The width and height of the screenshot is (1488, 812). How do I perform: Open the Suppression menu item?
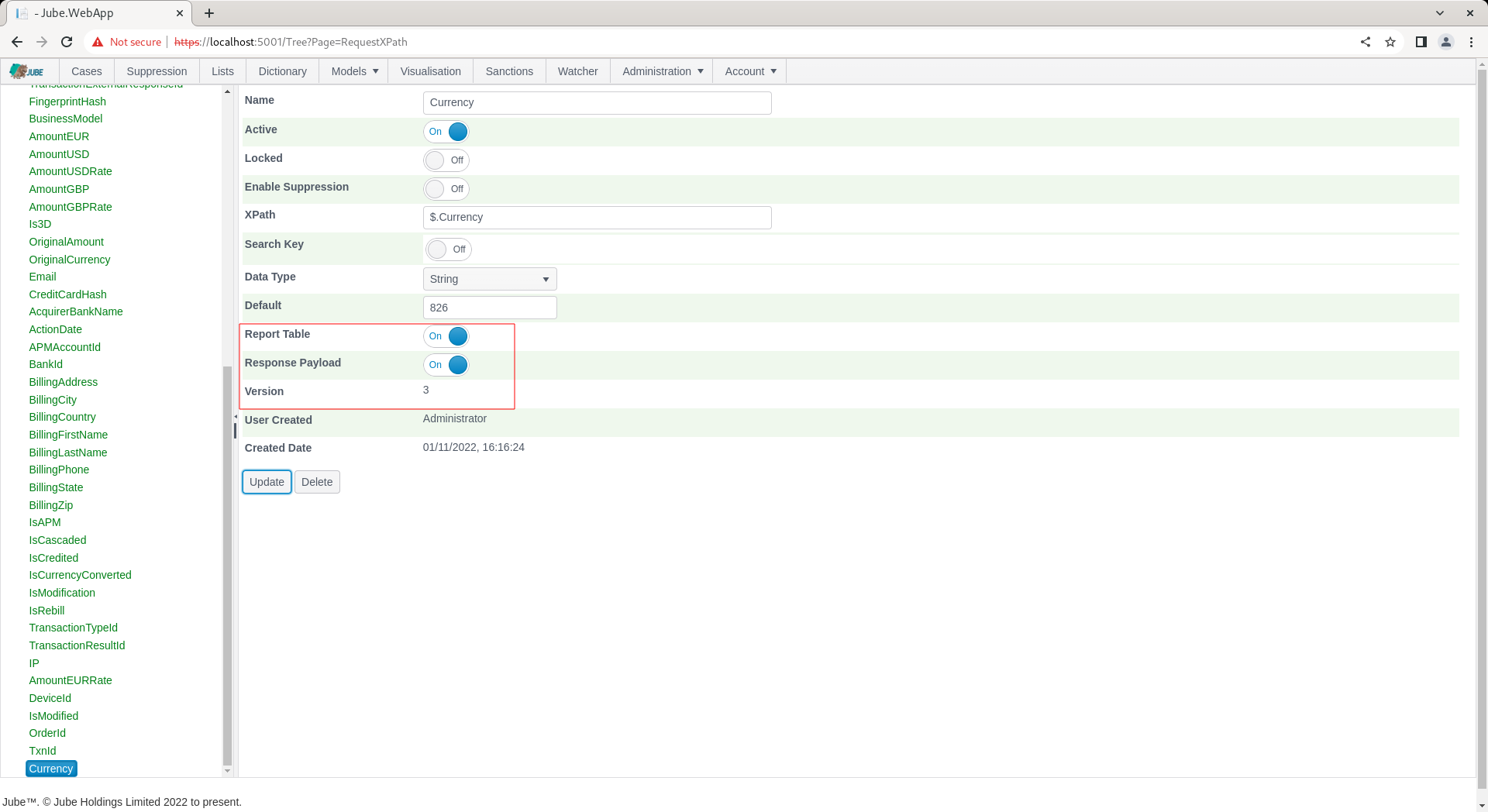point(157,71)
